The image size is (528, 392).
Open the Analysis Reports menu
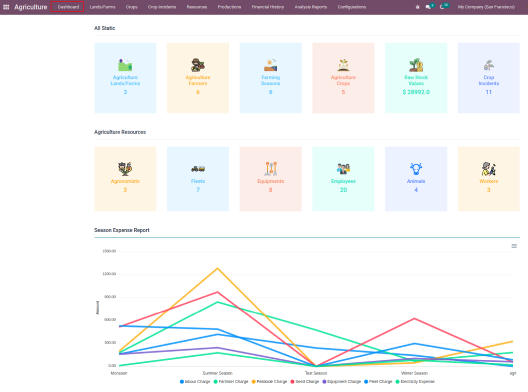[310, 7]
